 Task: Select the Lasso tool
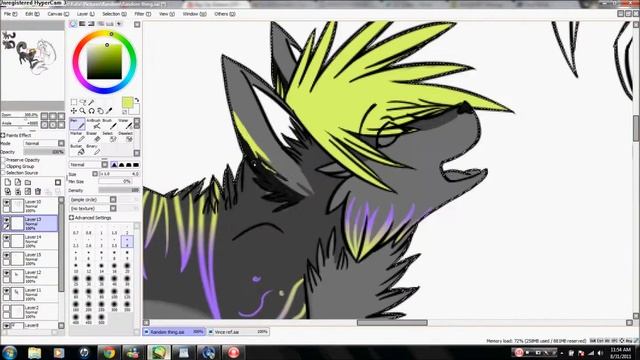tap(83, 102)
